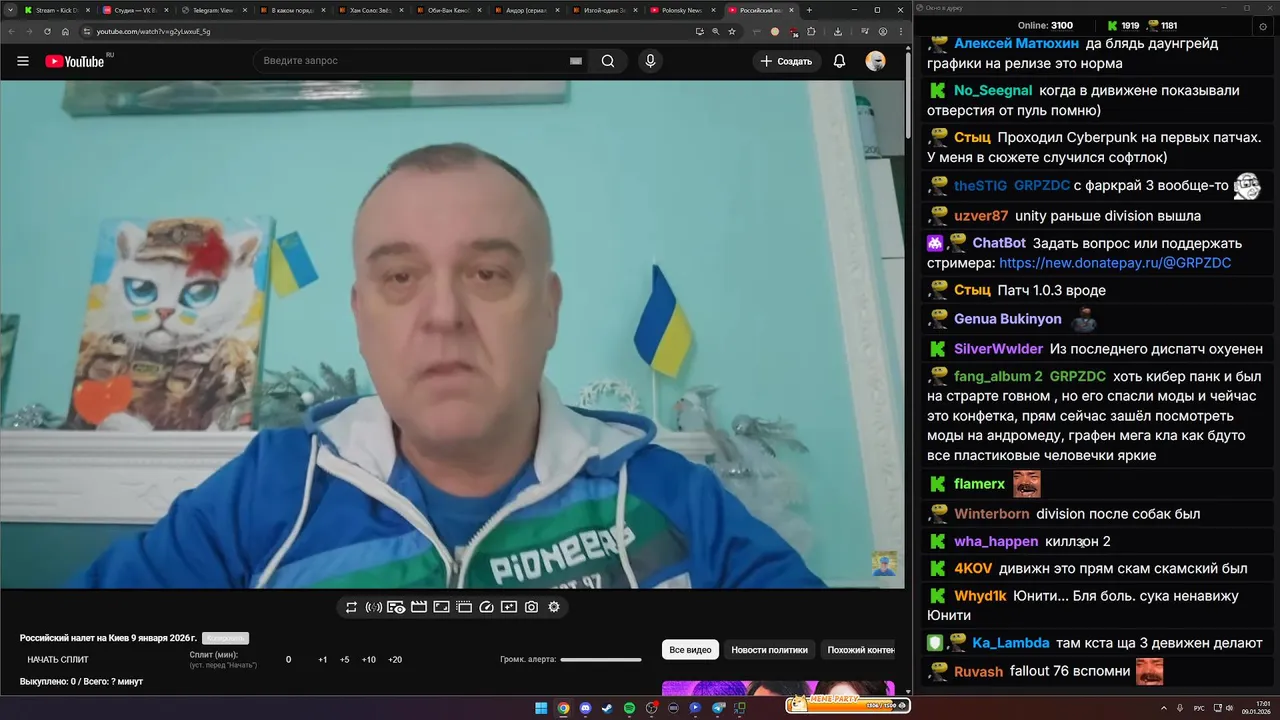Click НАЧАТЬ СПЛИТ

click(58, 660)
